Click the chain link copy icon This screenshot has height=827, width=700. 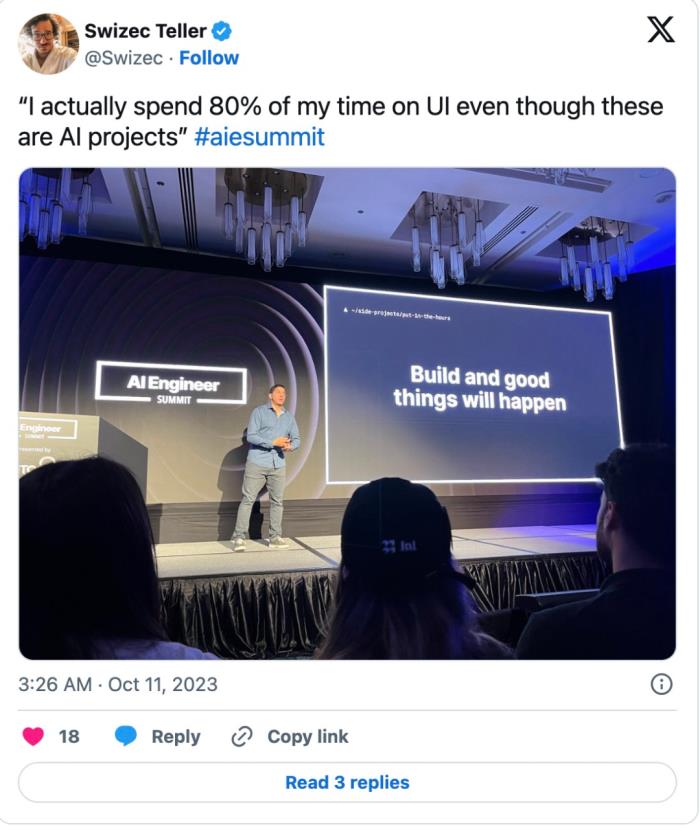(242, 737)
